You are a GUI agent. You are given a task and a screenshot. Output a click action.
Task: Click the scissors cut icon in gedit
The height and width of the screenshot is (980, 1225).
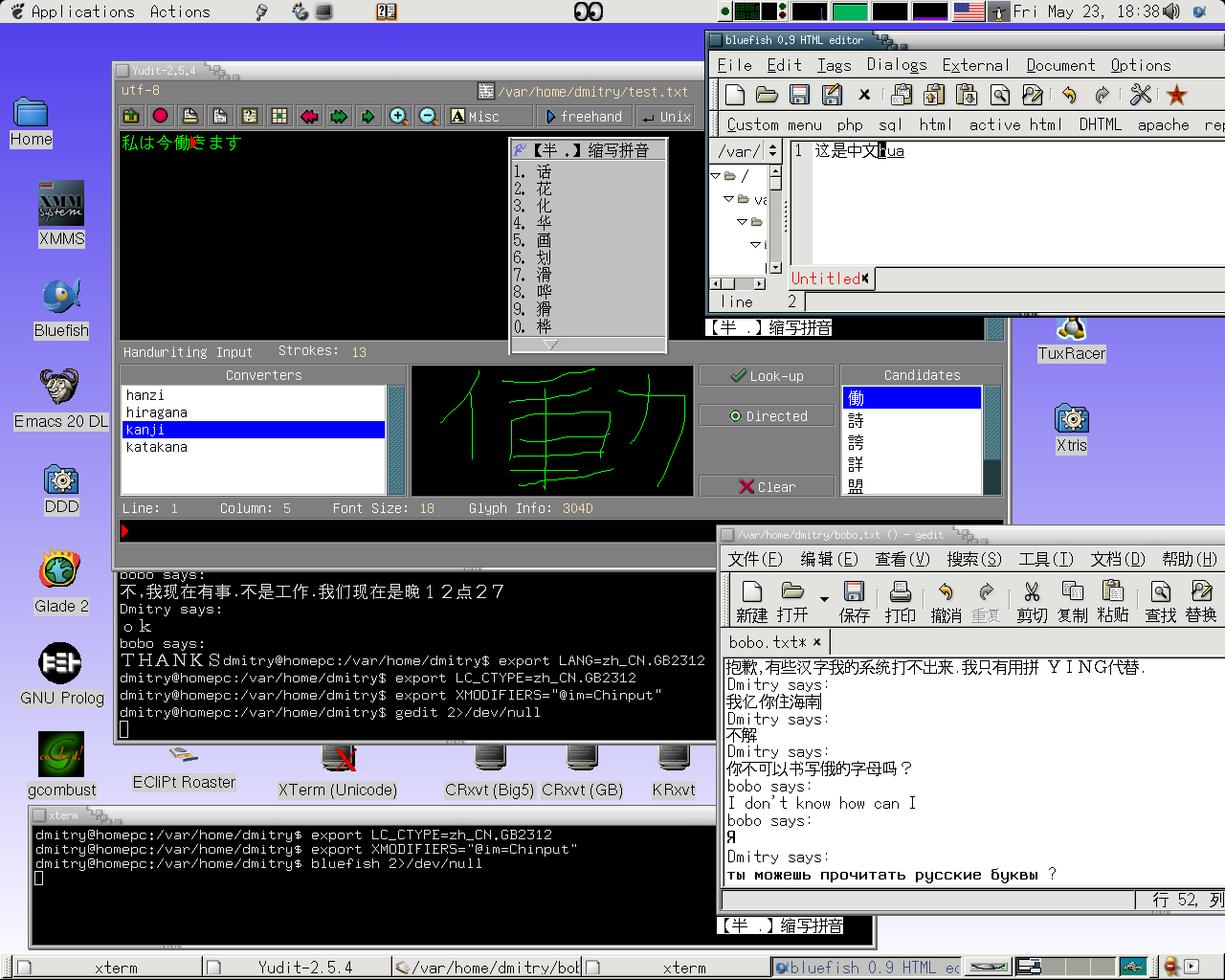click(1031, 592)
